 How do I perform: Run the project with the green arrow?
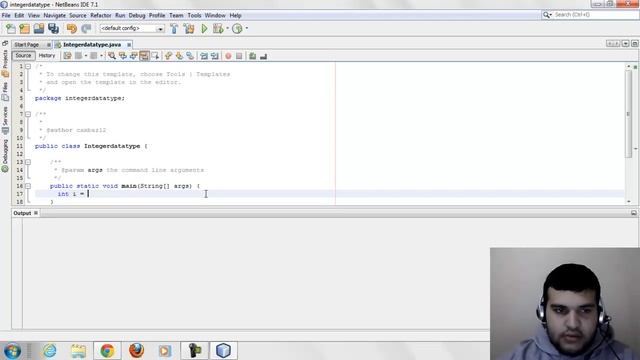pyautogui.click(x=204, y=29)
